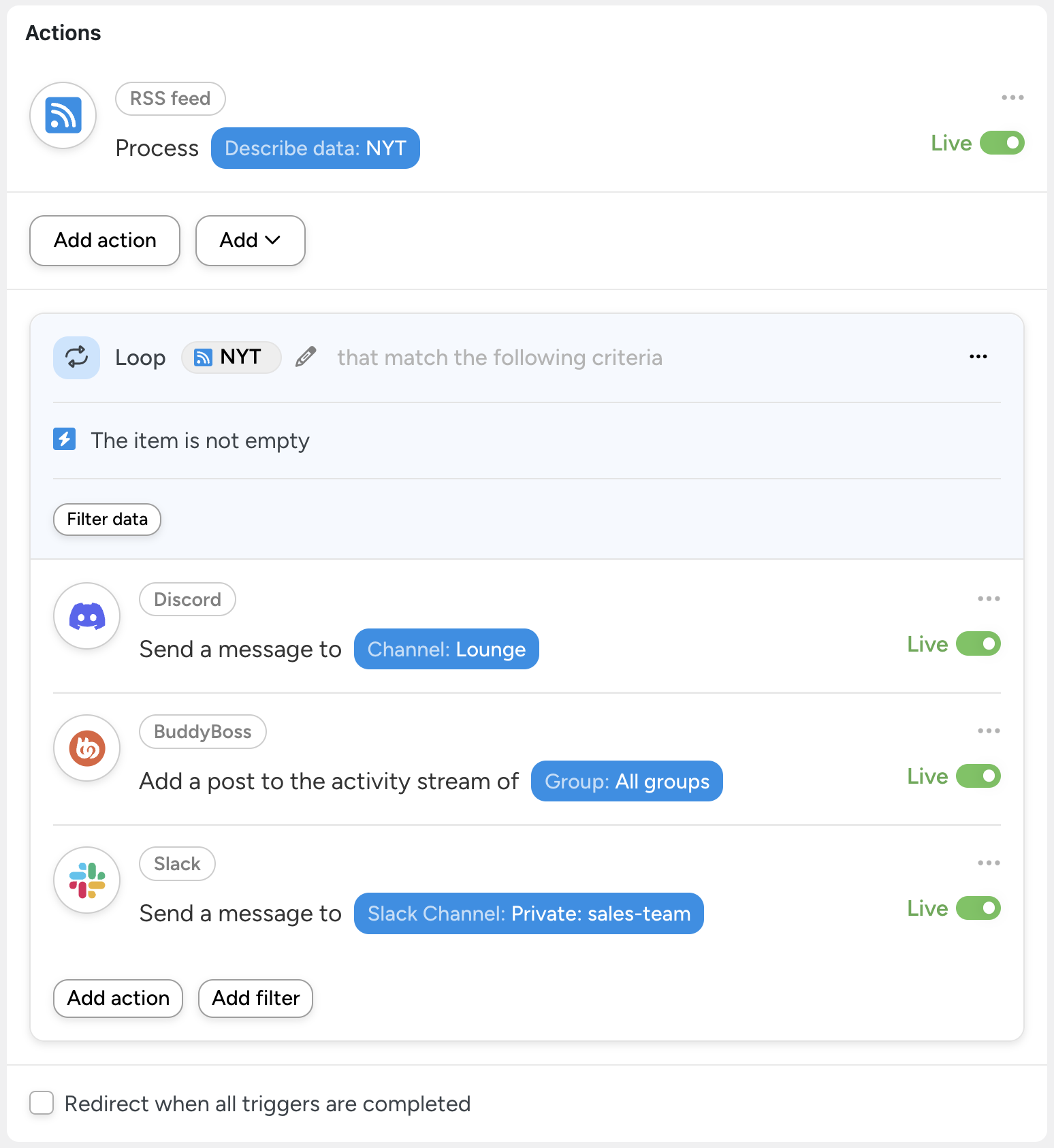Open the RSS feed action's three-dot menu

click(x=1012, y=98)
